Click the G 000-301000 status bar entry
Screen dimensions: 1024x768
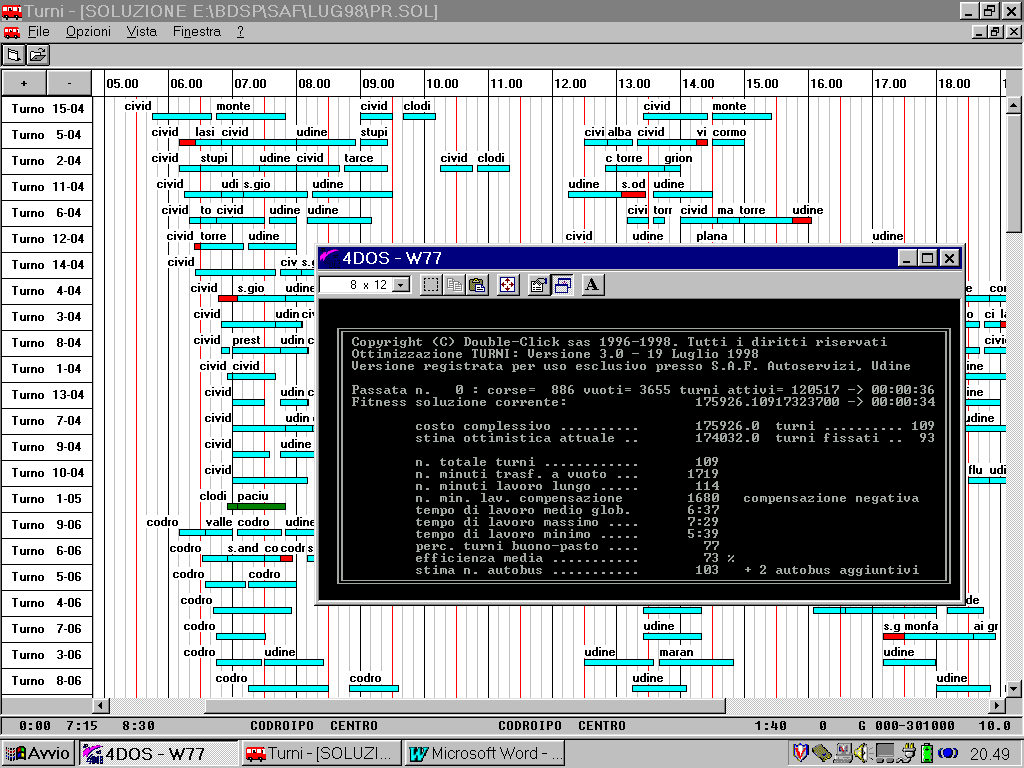pos(906,726)
